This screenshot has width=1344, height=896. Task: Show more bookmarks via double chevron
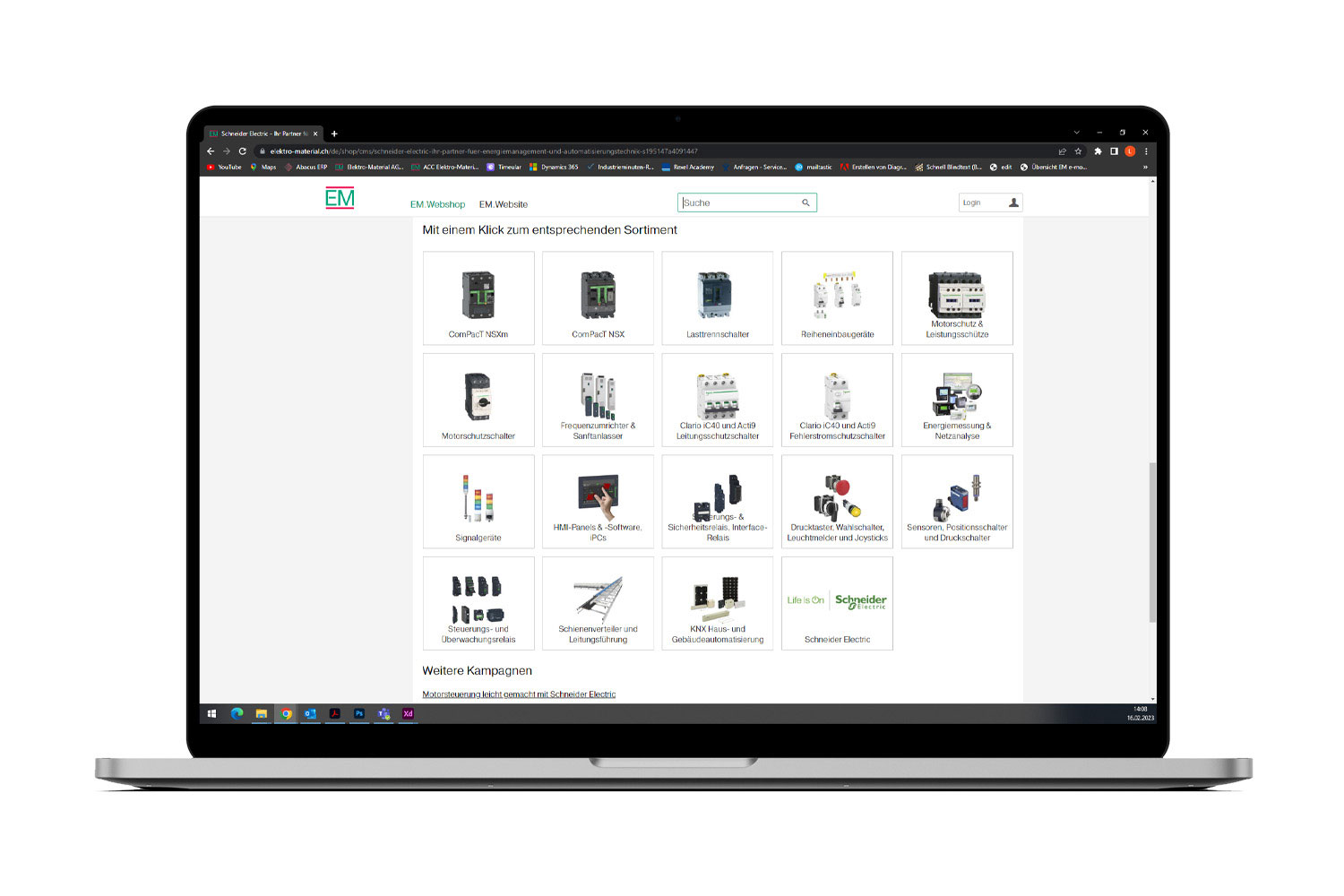coord(1145,167)
